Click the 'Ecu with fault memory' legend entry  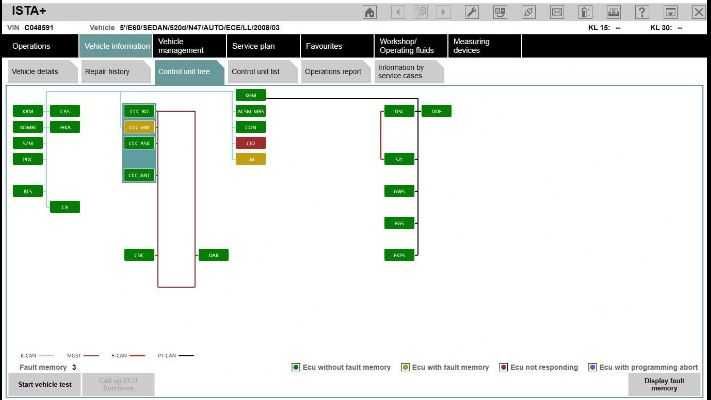445,367
